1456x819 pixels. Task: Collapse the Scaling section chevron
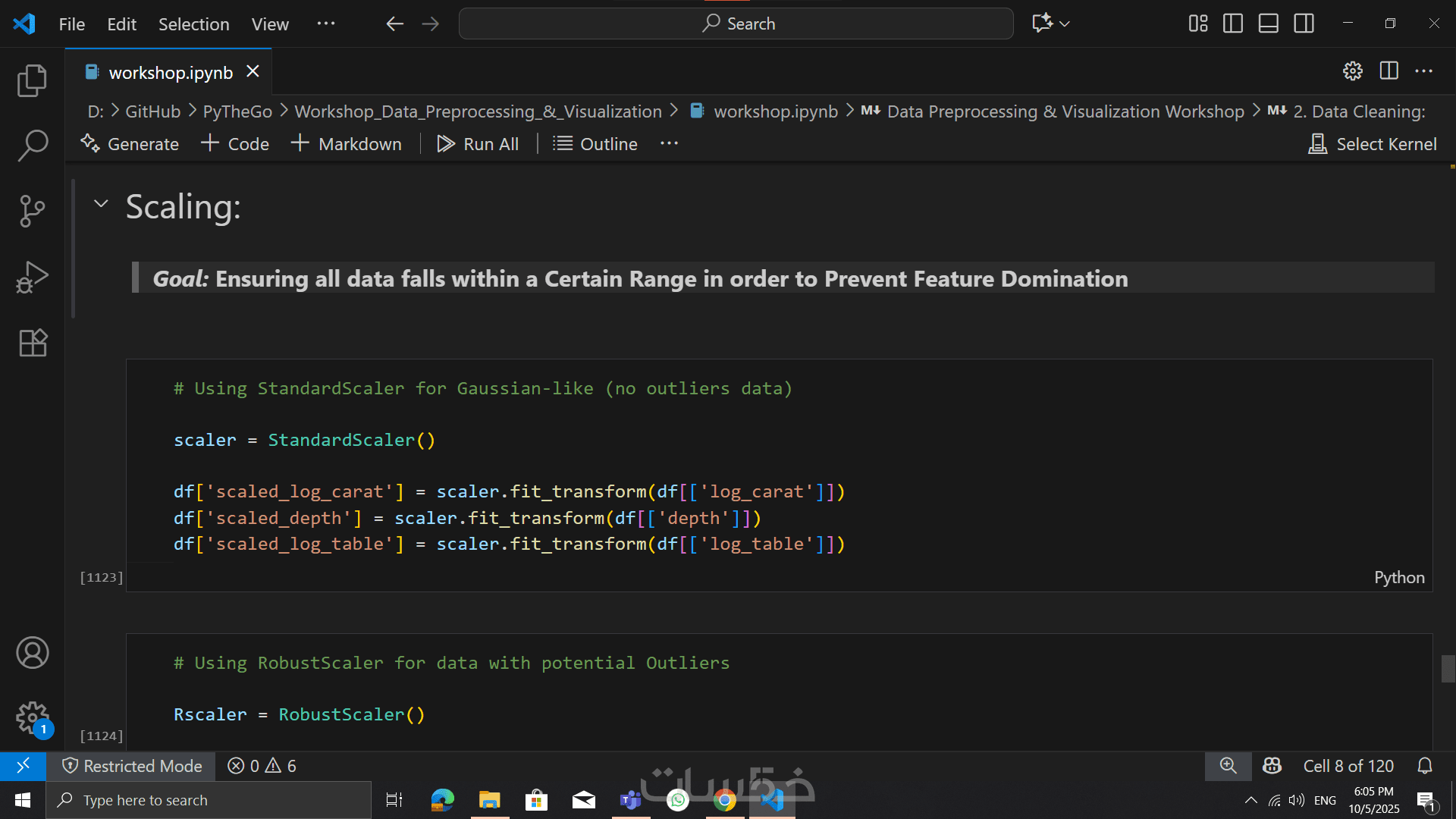101,203
